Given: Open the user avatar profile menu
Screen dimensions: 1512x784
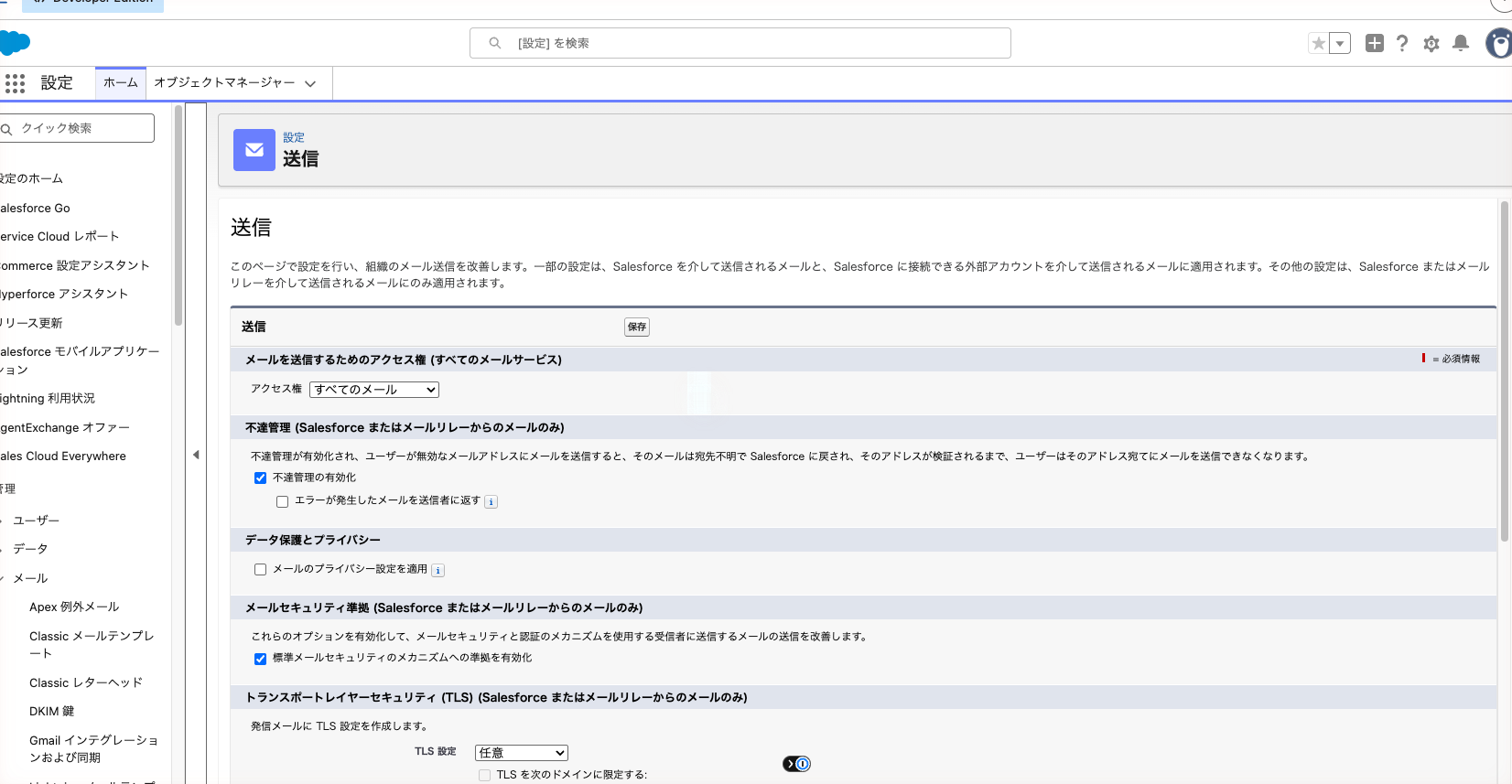Looking at the screenshot, I should click(1499, 43).
